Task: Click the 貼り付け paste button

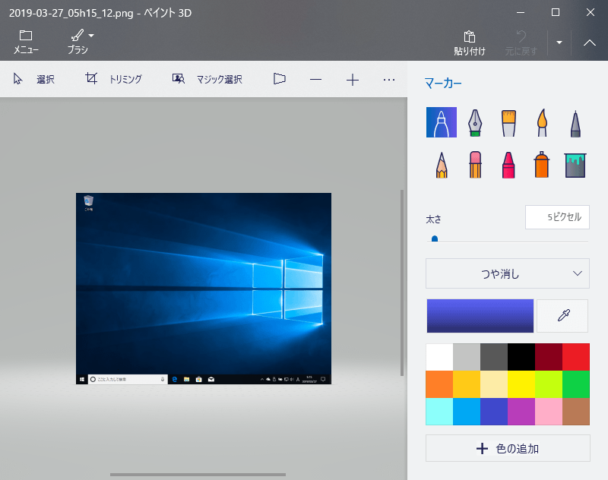Action: click(x=469, y=43)
